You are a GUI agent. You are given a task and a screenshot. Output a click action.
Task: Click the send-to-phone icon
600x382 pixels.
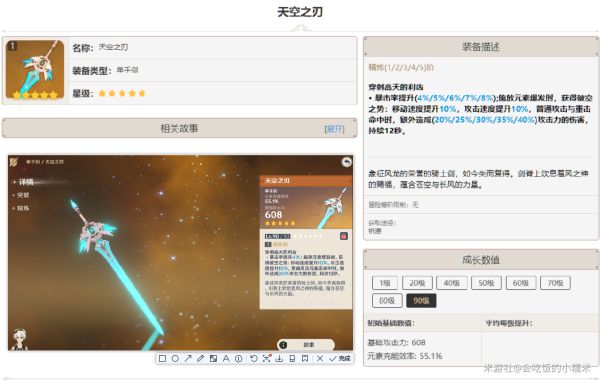[292, 359]
